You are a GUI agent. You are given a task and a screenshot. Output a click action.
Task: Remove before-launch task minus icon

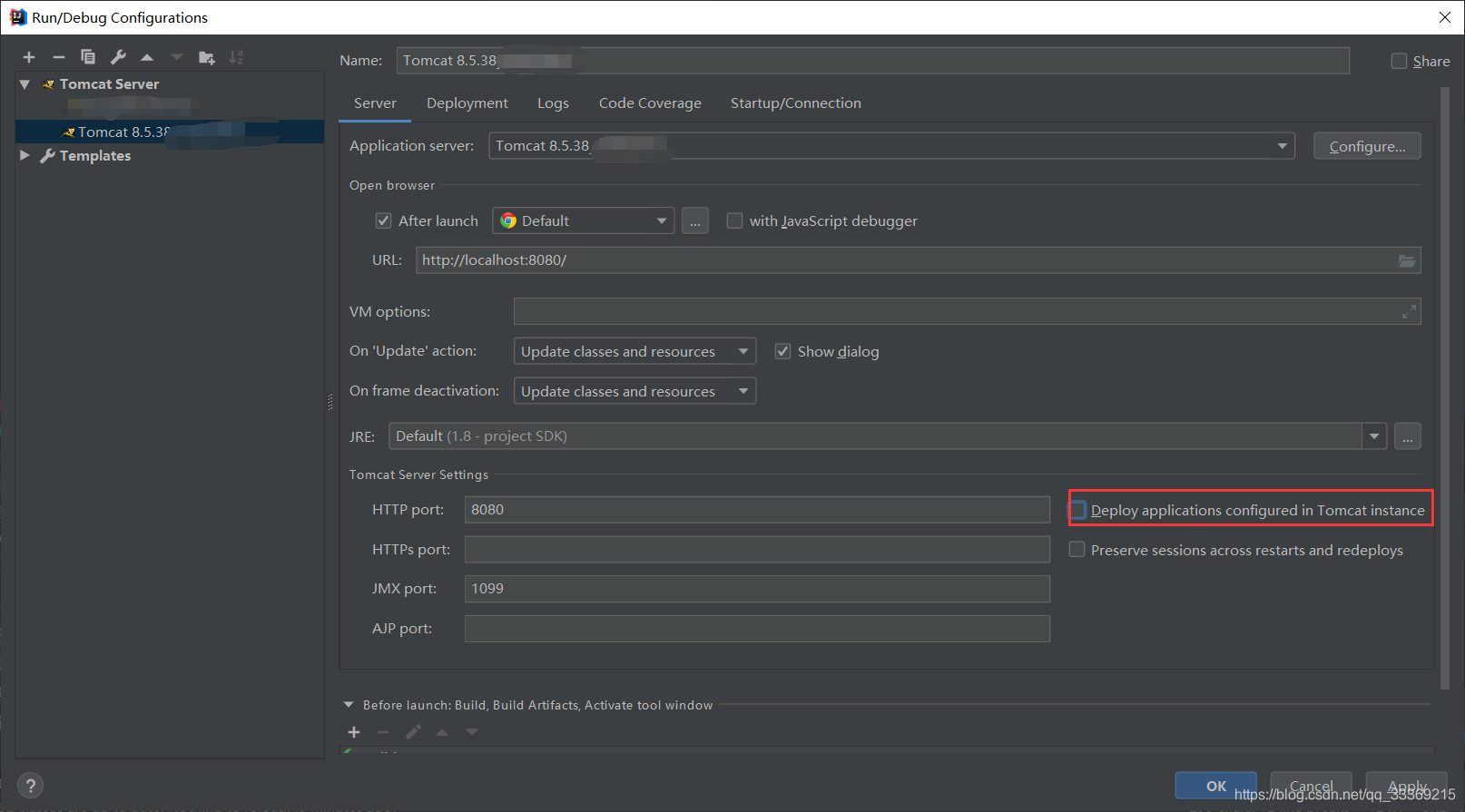(x=383, y=732)
